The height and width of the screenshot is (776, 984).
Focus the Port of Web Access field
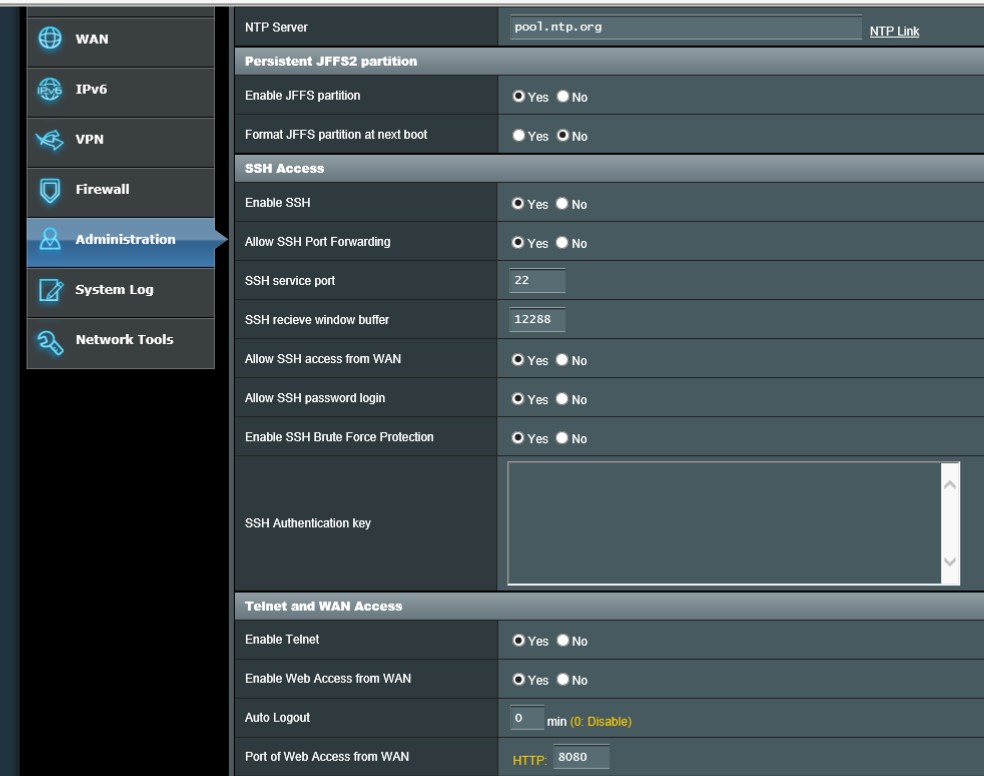click(x=581, y=758)
